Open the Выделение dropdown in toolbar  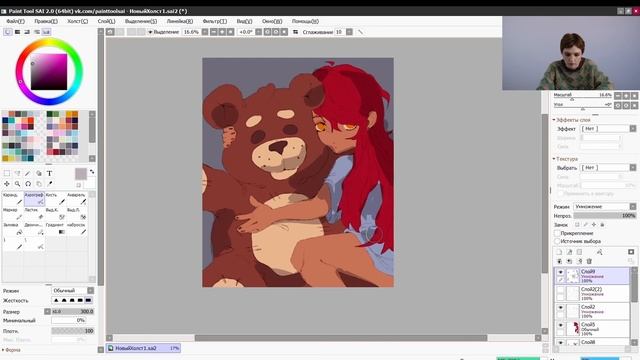pos(163,32)
